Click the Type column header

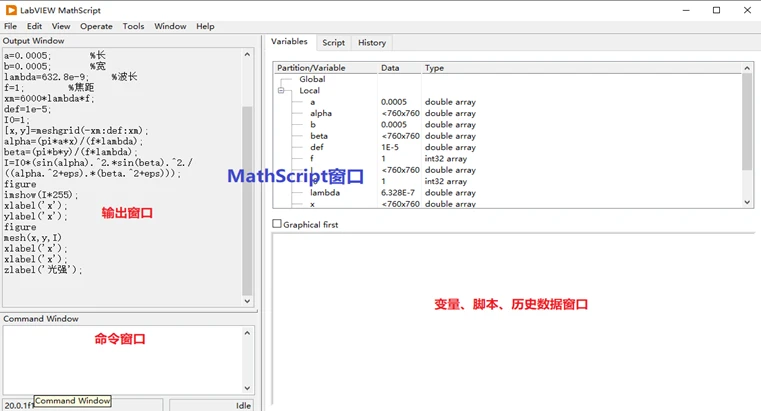tap(581, 68)
